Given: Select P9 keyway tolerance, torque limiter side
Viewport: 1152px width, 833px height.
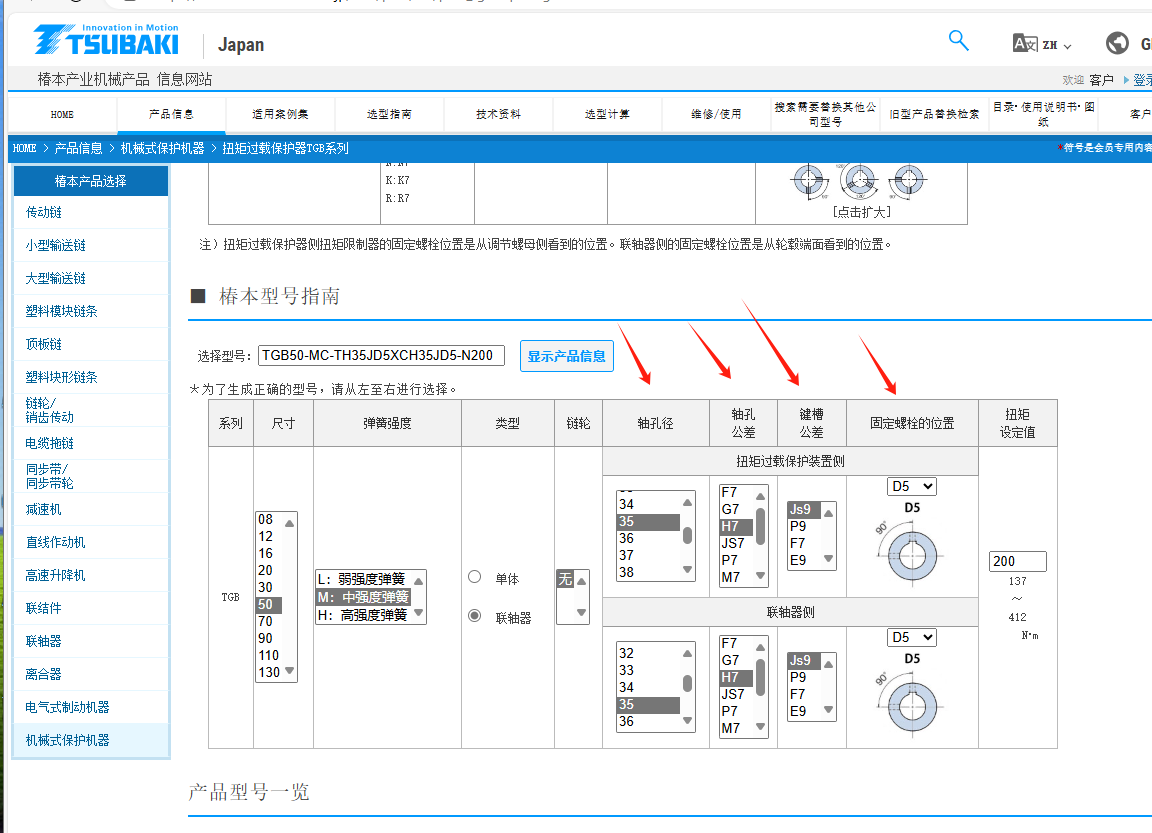Looking at the screenshot, I should [x=804, y=527].
